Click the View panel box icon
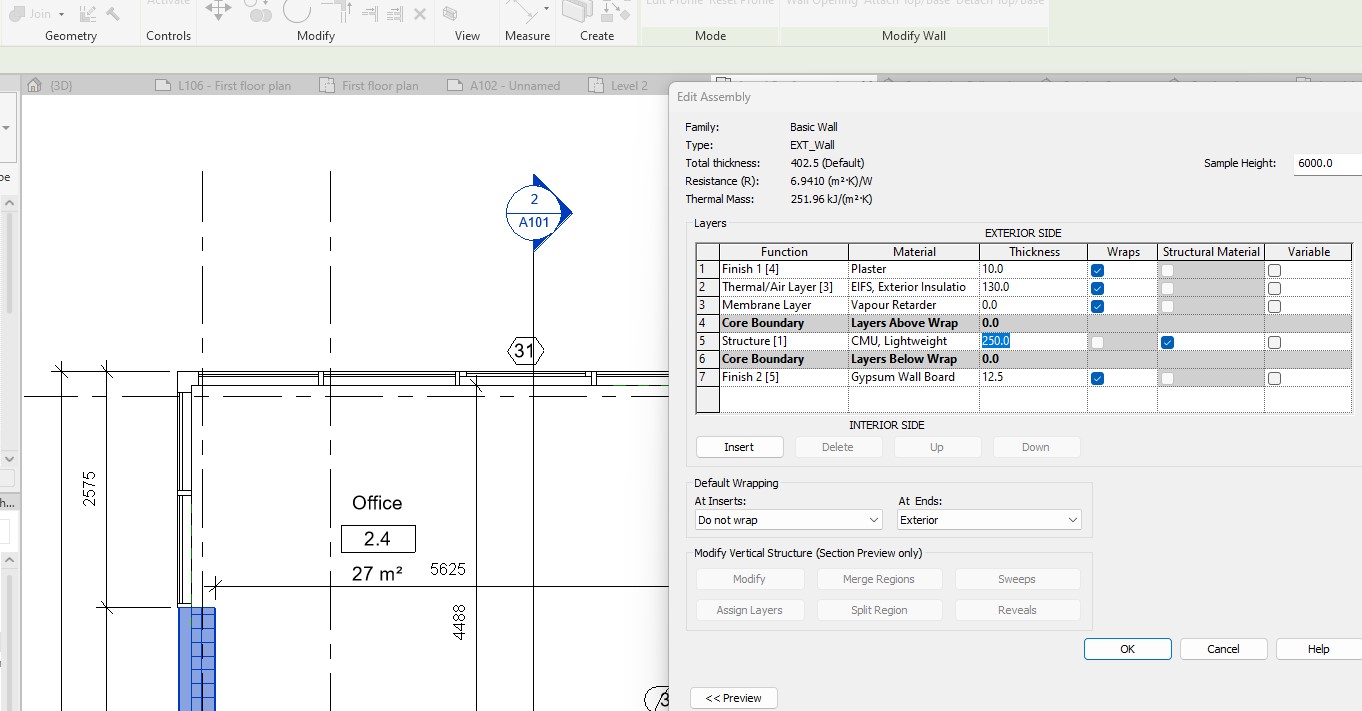The width and height of the screenshot is (1362, 711). pyautogui.click(x=451, y=13)
